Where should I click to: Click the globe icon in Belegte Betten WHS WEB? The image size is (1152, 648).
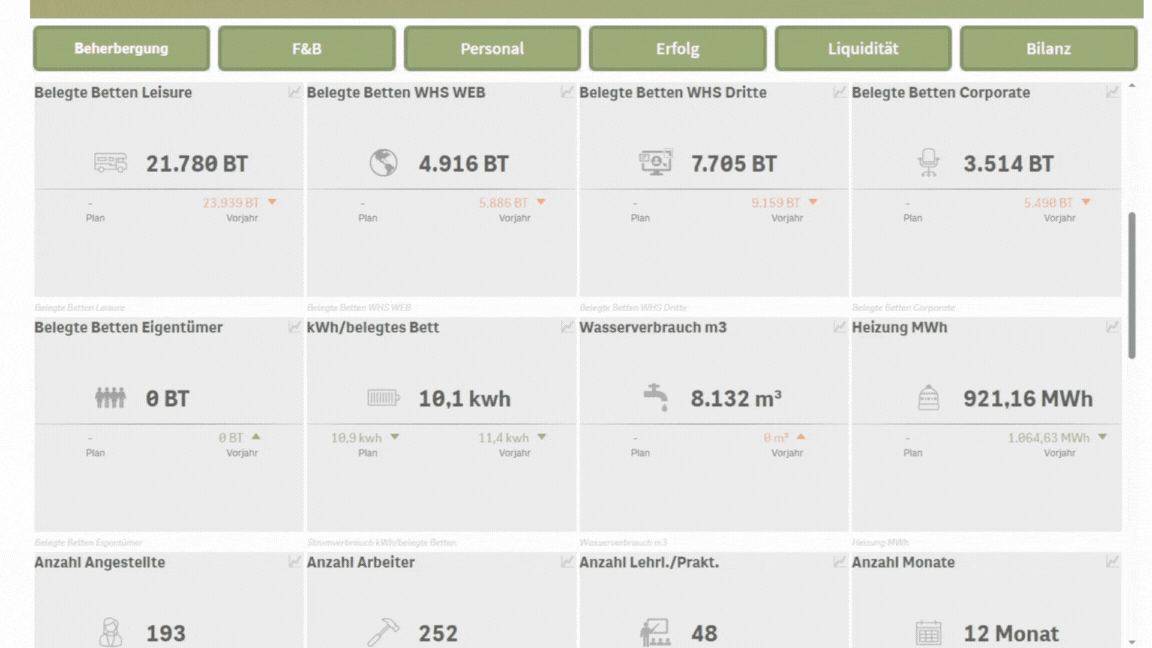[x=383, y=163]
